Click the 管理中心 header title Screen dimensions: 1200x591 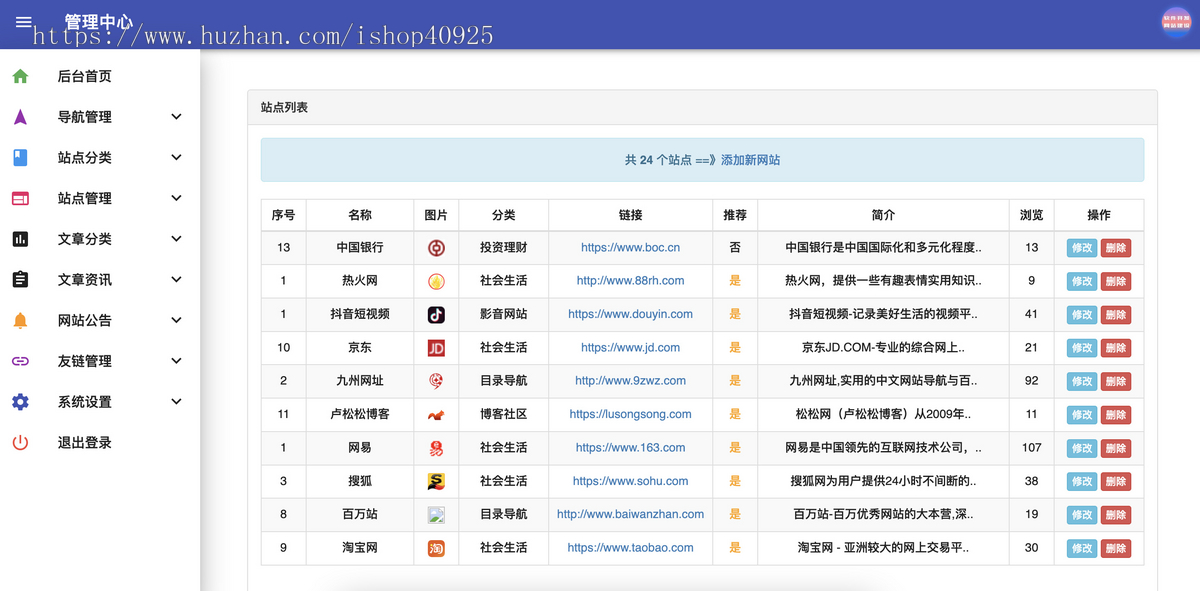coord(98,21)
